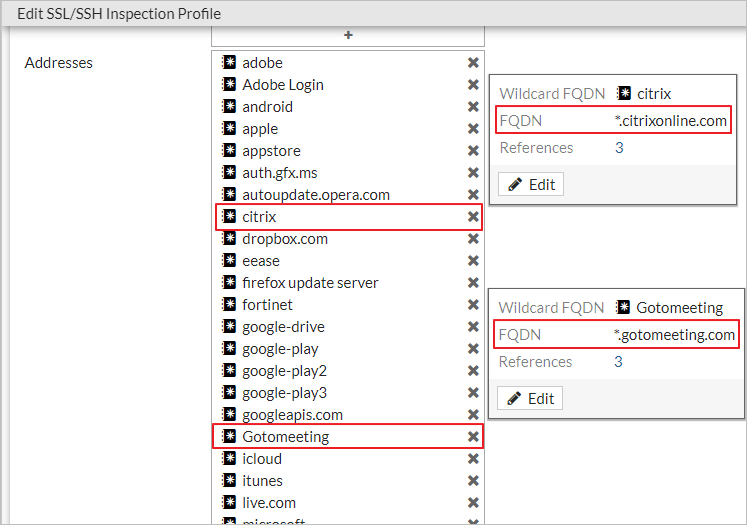Viewport: 747px width, 525px height.
Task: Select the google-play3 address row
Action: click(x=348, y=393)
